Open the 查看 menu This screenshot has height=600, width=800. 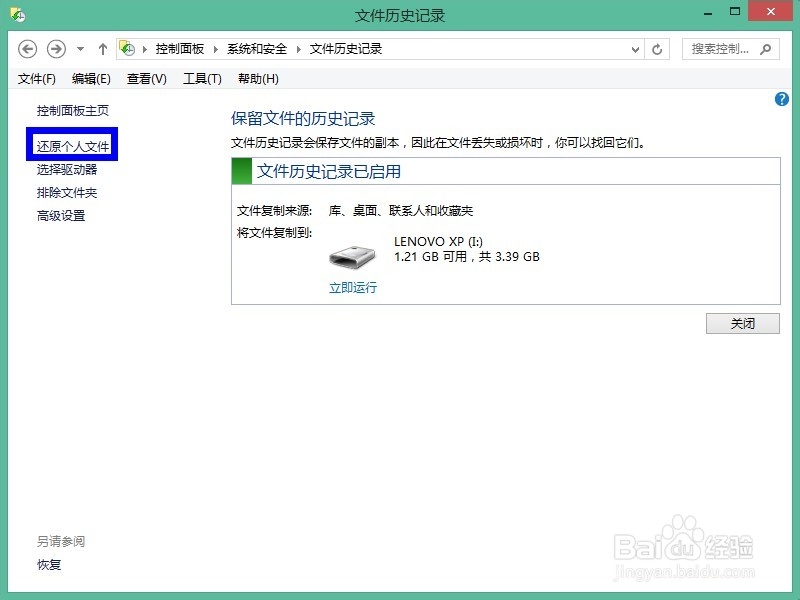(x=144, y=78)
